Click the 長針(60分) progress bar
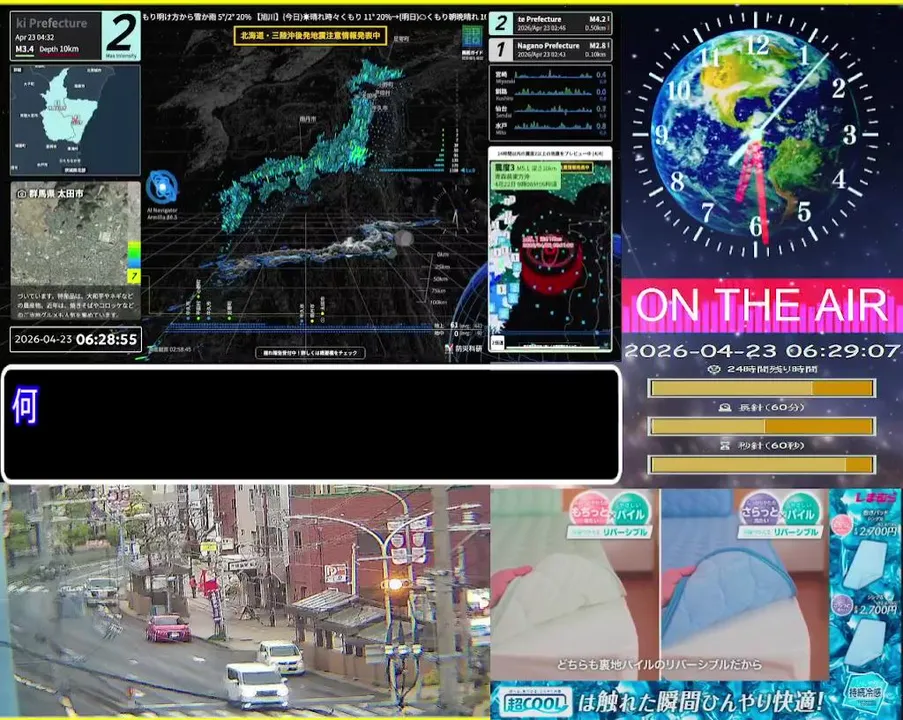 coord(762,426)
